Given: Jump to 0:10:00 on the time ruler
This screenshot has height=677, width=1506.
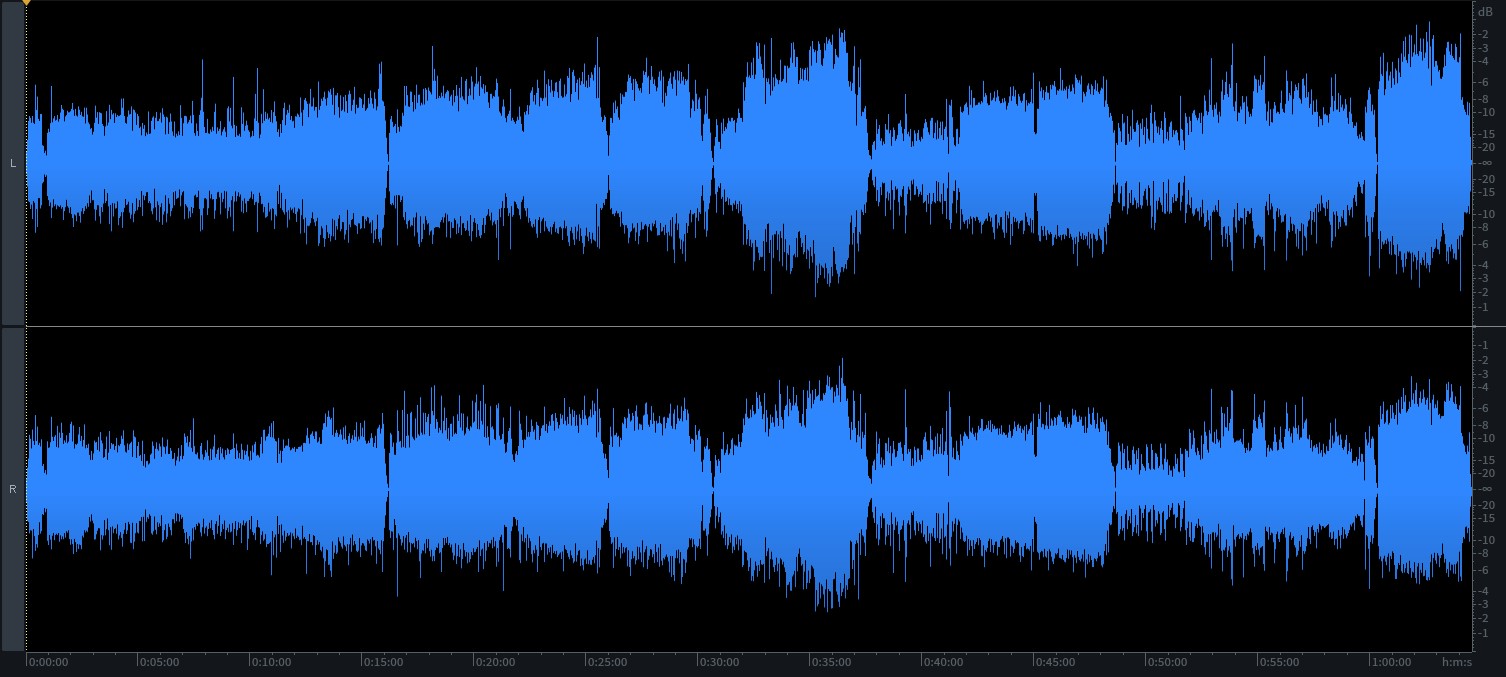Looking at the screenshot, I should [x=271, y=662].
